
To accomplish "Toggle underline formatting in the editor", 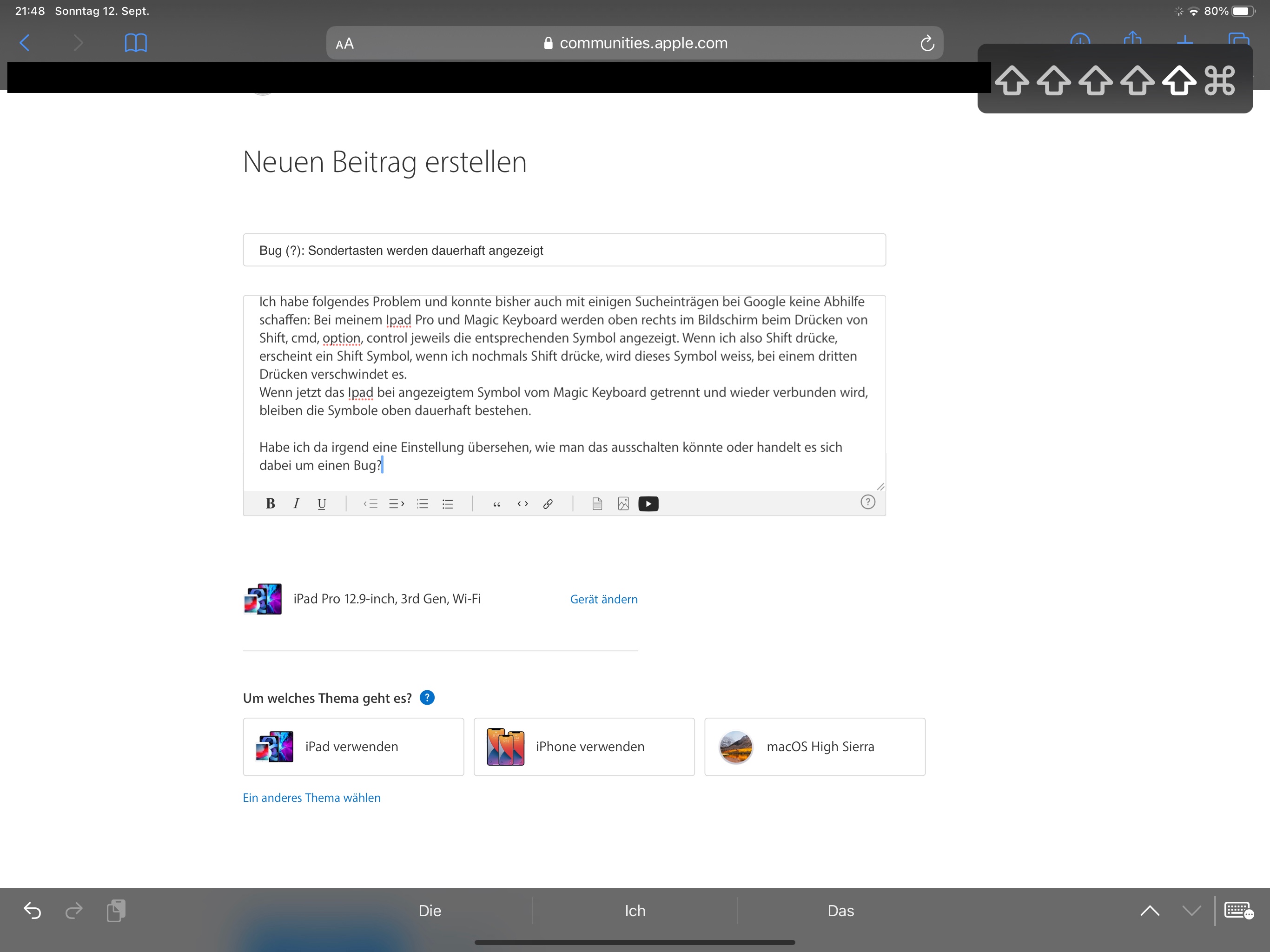I will pos(322,503).
